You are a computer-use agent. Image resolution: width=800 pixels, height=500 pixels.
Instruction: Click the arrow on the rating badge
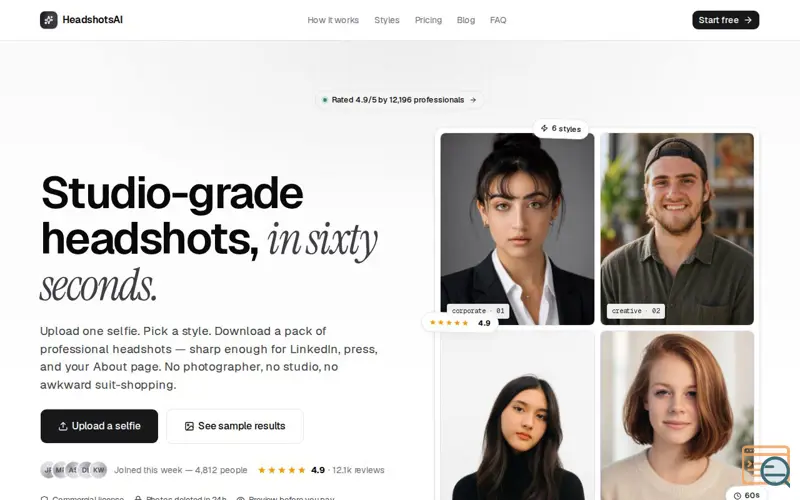473,99
